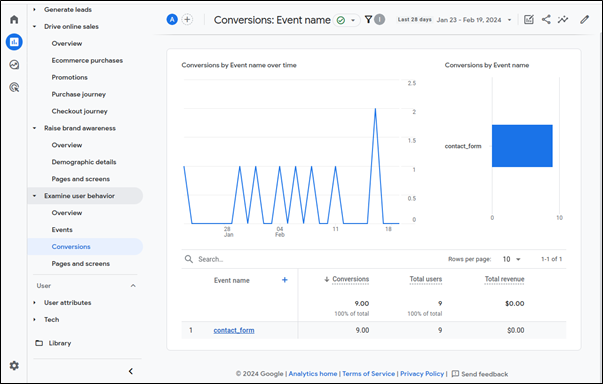The width and height of the screenshot is (603, 384).
Task: Open the Library link
Action: pos(60,343)
